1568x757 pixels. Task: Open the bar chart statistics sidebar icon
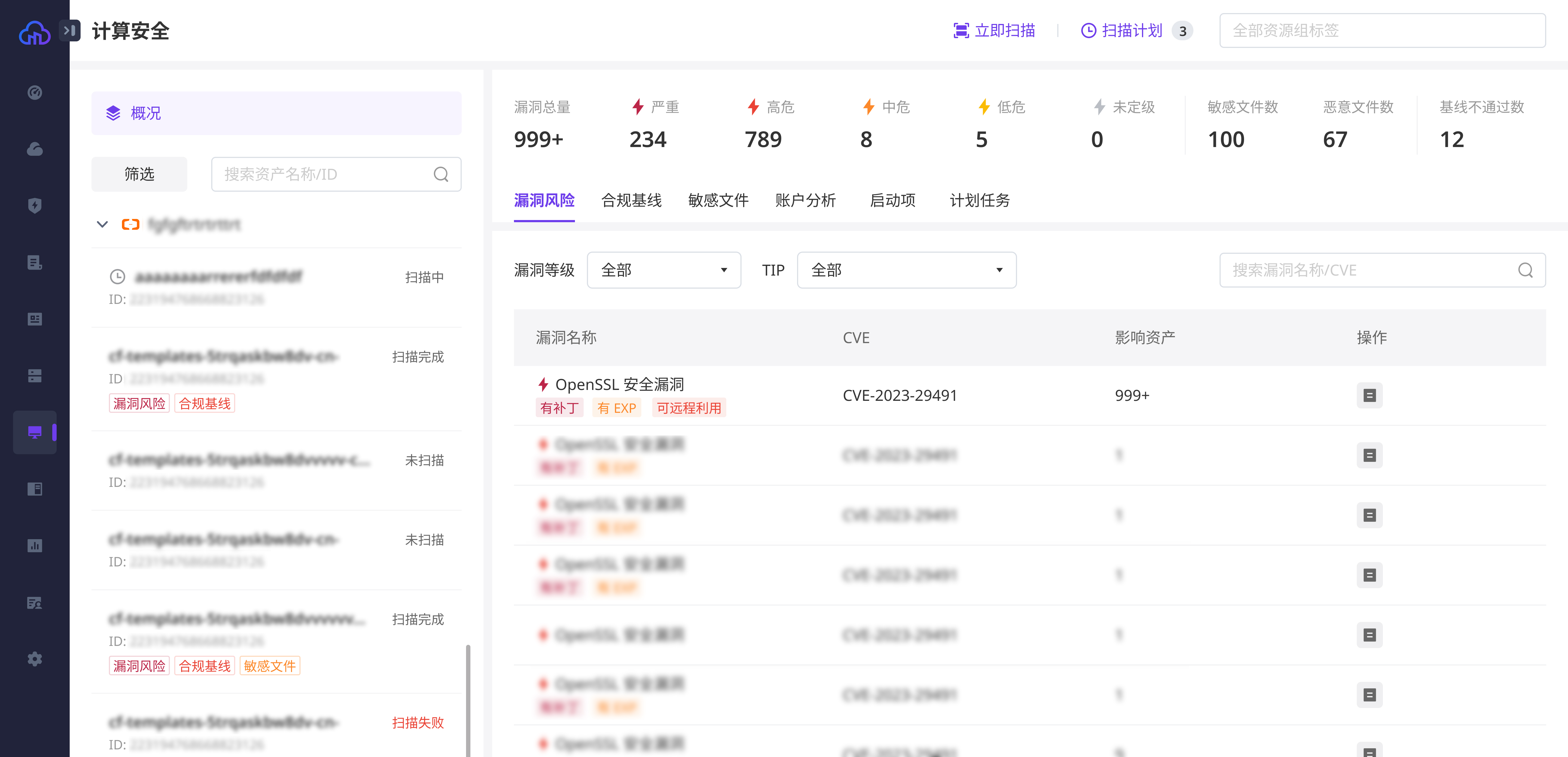point(35,546)
